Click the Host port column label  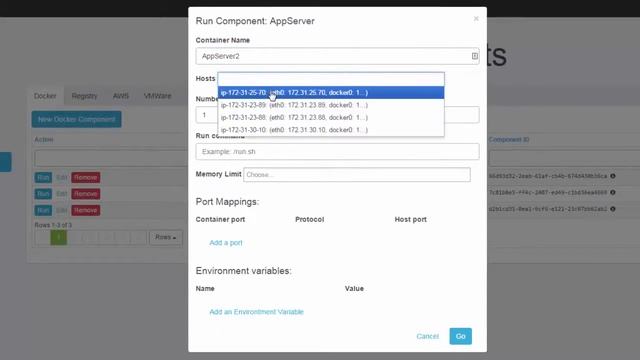pyautogui.click(x=411, y=220)
